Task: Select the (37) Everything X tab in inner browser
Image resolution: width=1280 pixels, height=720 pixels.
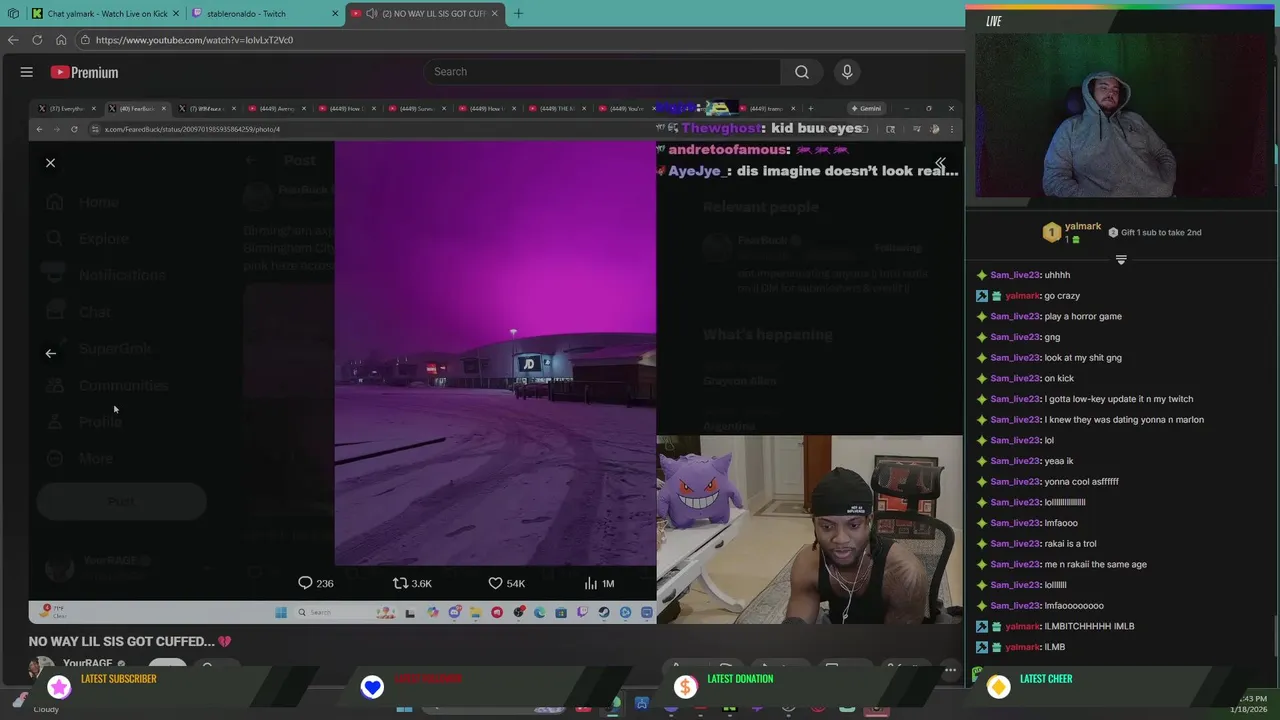Action: click(67, 108)
